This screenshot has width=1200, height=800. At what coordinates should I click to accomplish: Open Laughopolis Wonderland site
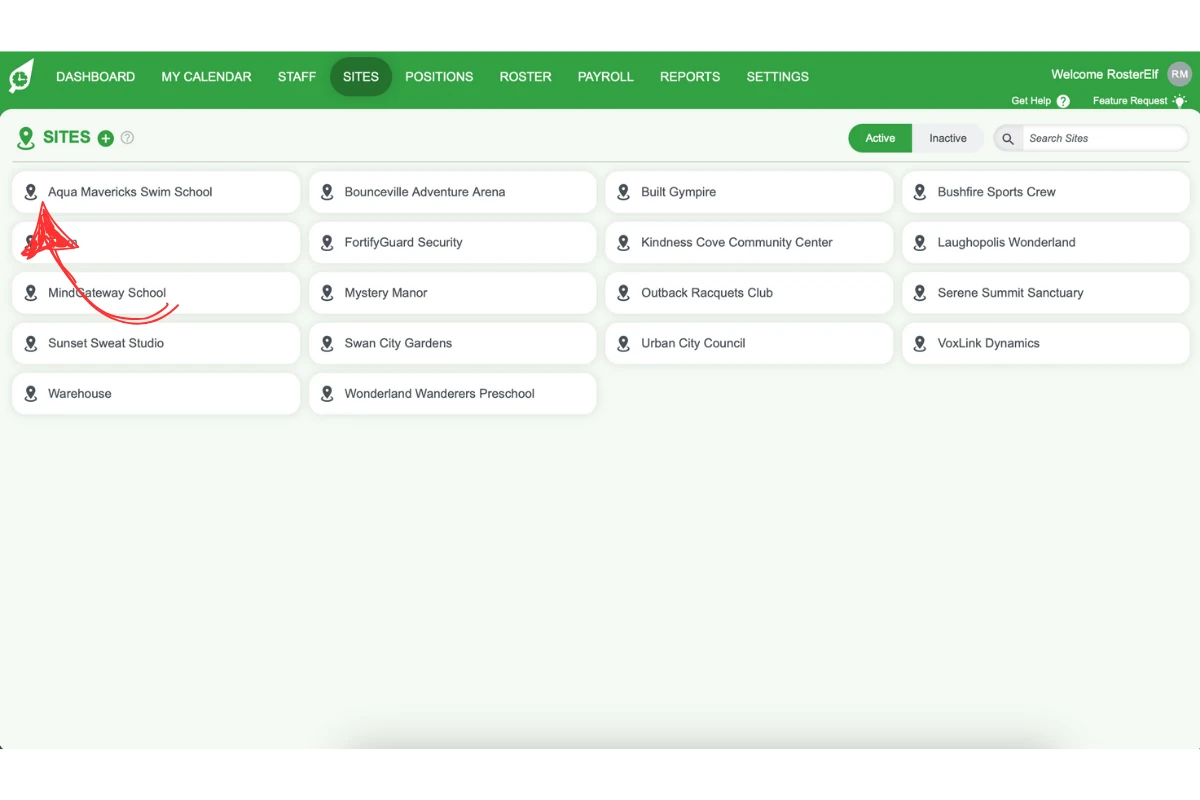point(1046,242)
